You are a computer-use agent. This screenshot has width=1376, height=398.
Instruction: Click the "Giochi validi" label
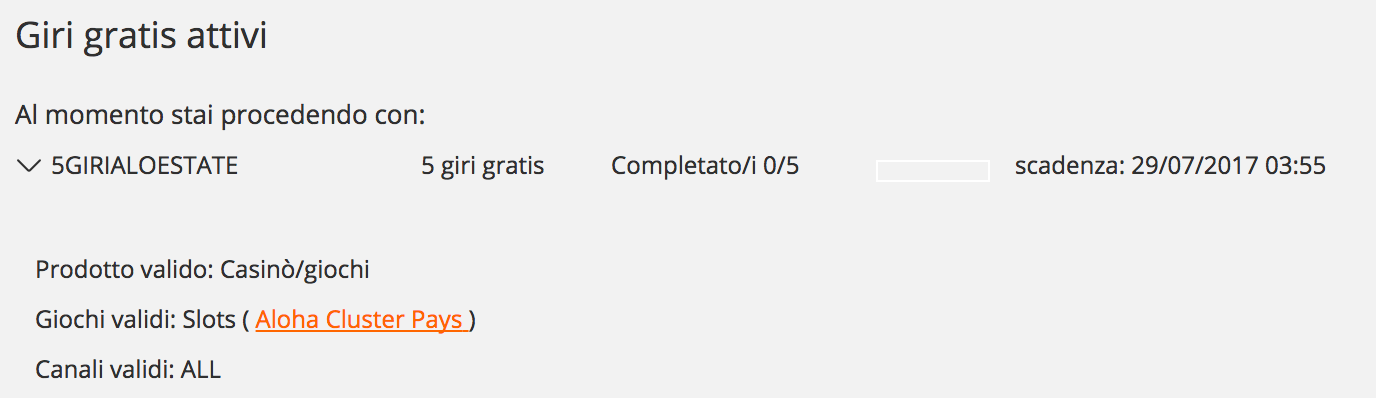pyautogui.click(x=106, y=320)
